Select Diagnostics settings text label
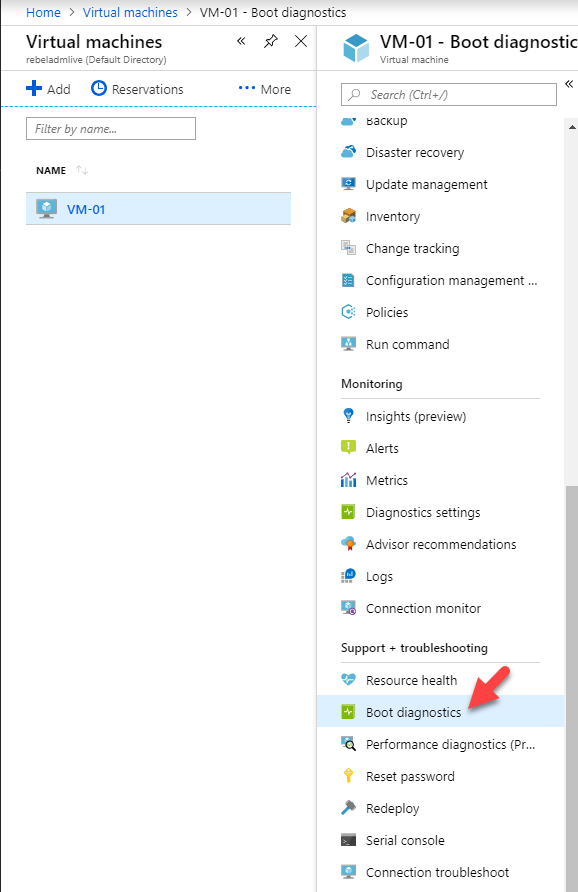Screen dimensions: 578x892 click(423, 513)
